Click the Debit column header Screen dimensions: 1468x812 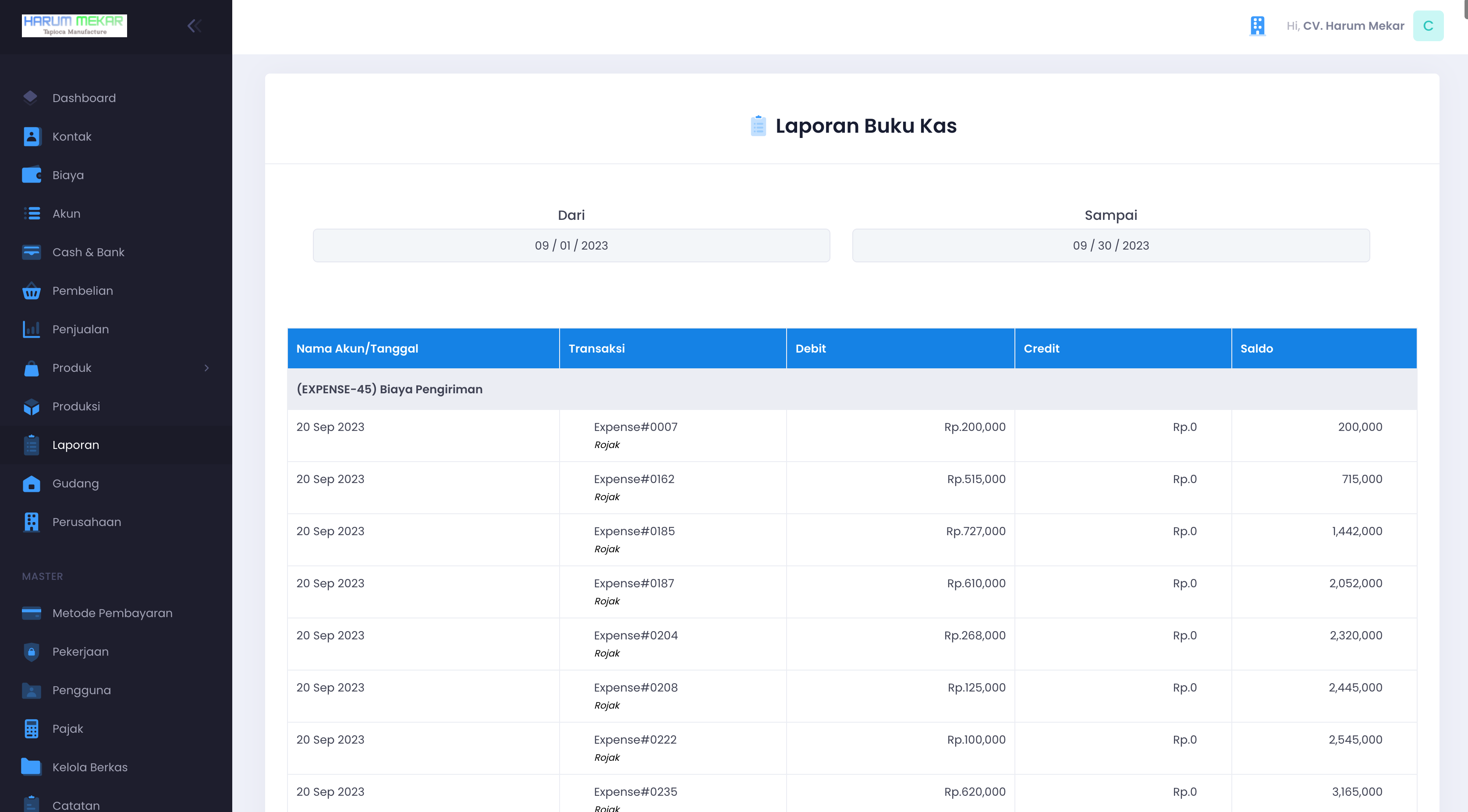(901, 349)
